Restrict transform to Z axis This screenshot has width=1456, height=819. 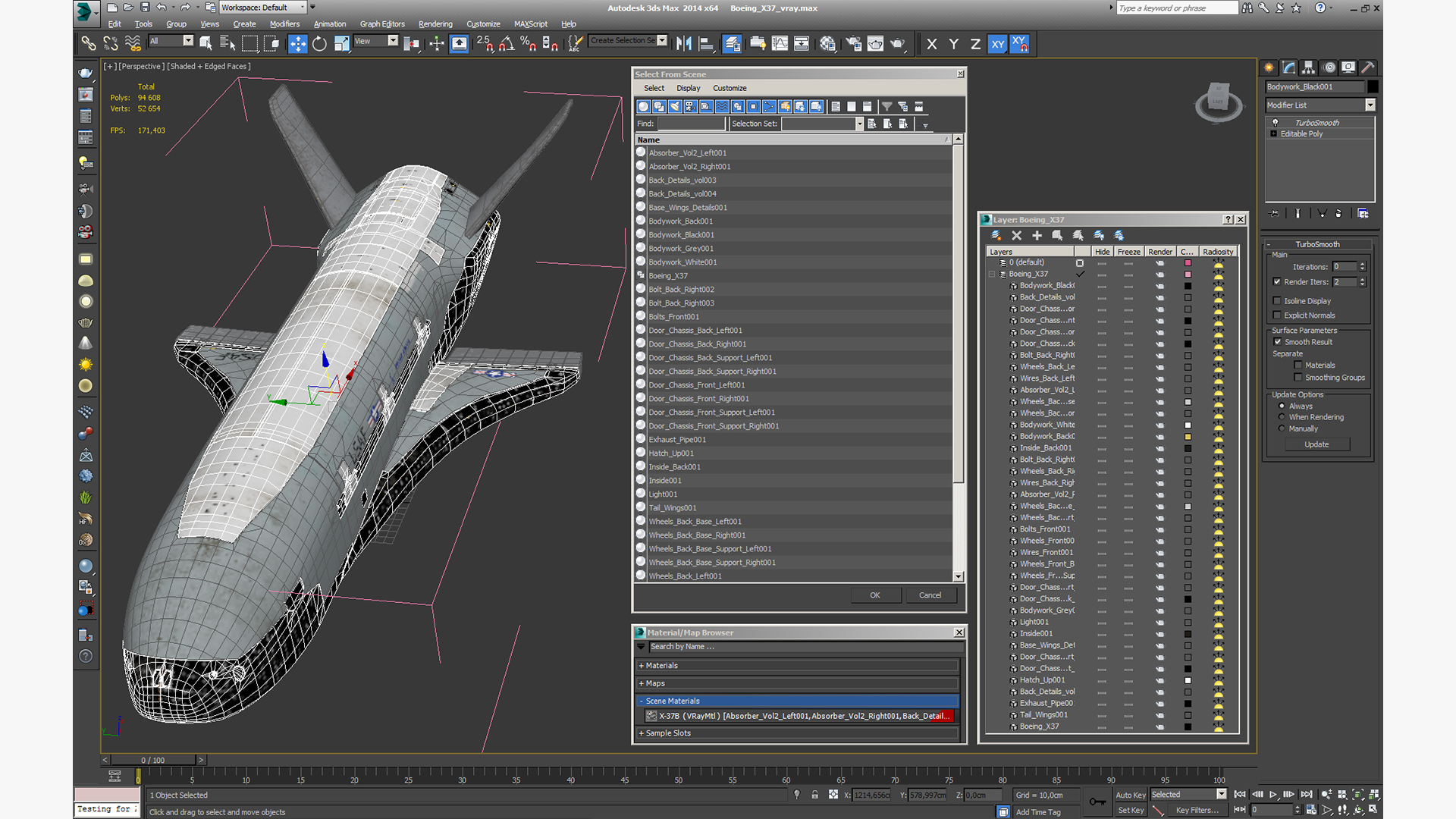click(975, 44)
